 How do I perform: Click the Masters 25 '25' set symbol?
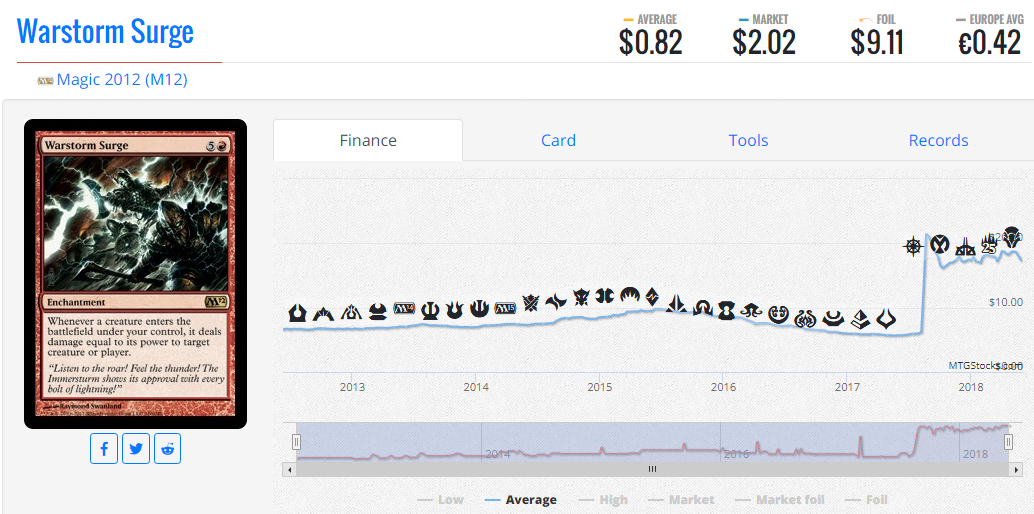(x=989, y=245)
